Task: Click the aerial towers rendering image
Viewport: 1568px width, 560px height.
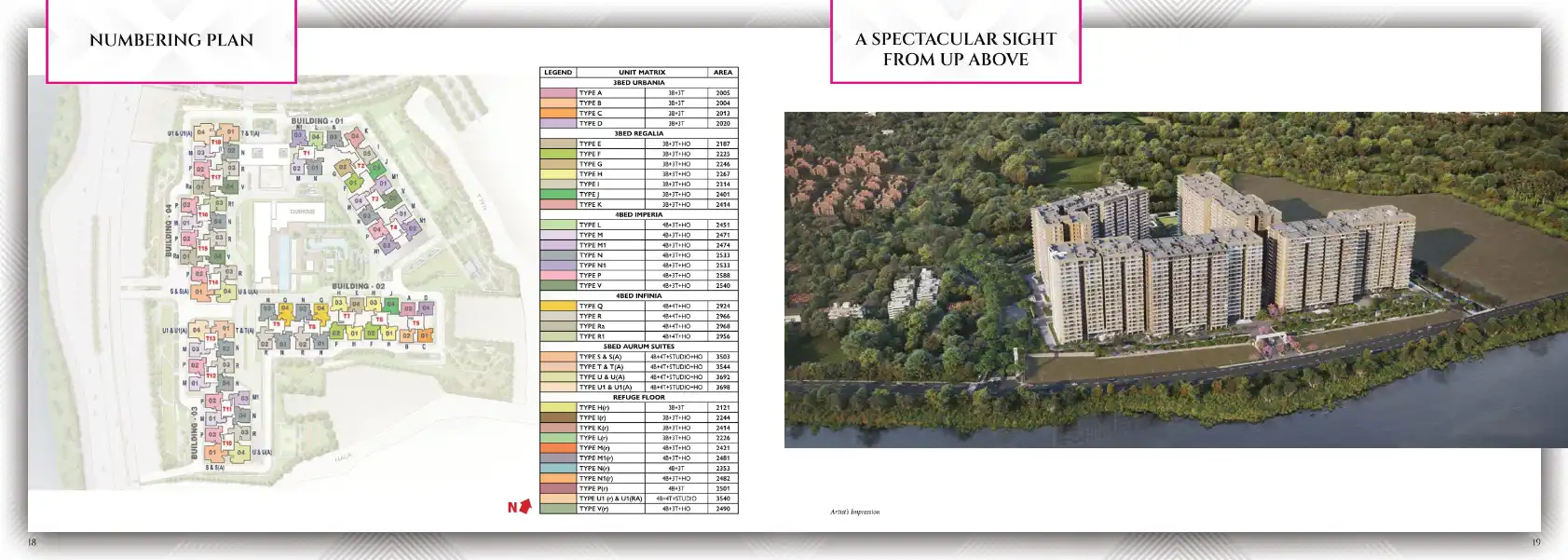Action: pyautogui.click(x=1176, y=280)
